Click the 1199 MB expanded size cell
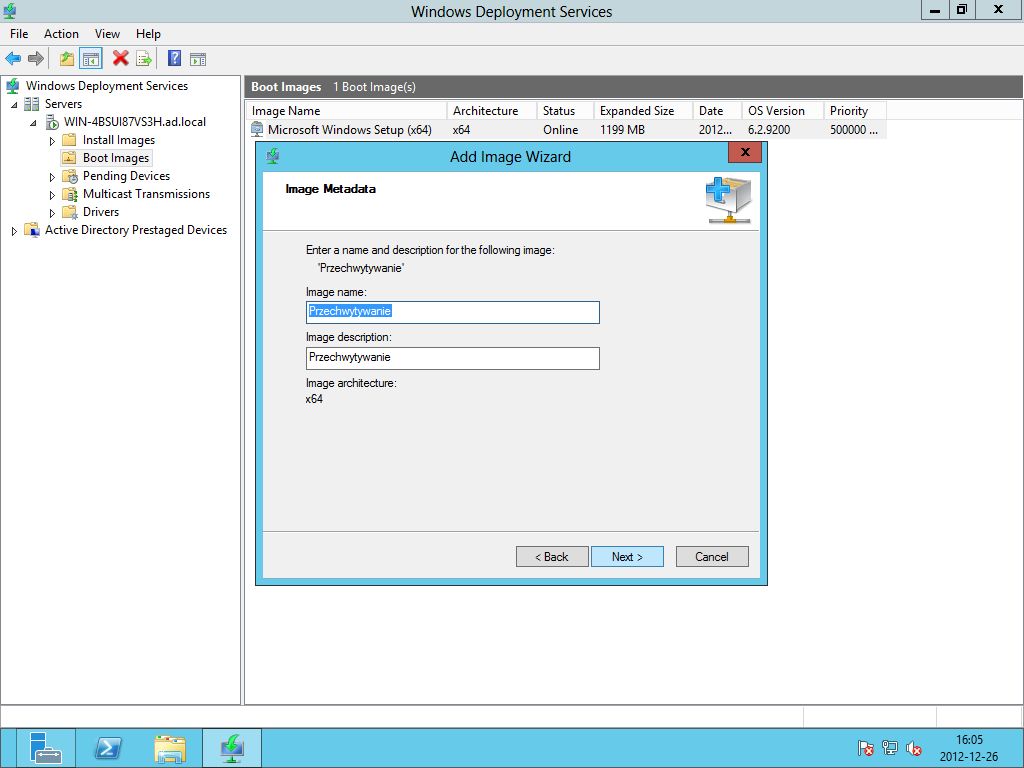This screenshot has height=768, width=1024. (x=622, y=130)
